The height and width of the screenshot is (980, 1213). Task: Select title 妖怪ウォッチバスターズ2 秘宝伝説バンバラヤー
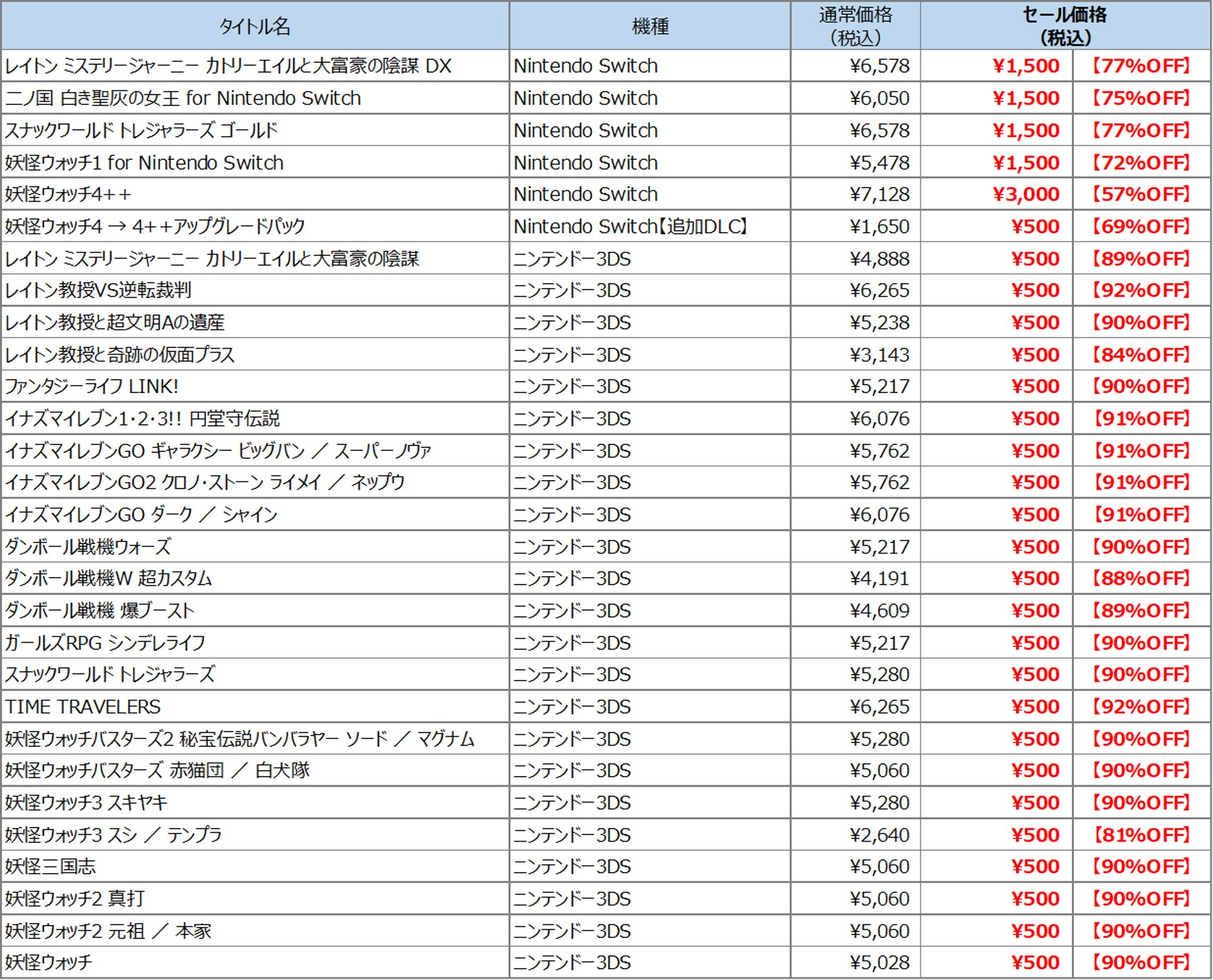[239, 739]
